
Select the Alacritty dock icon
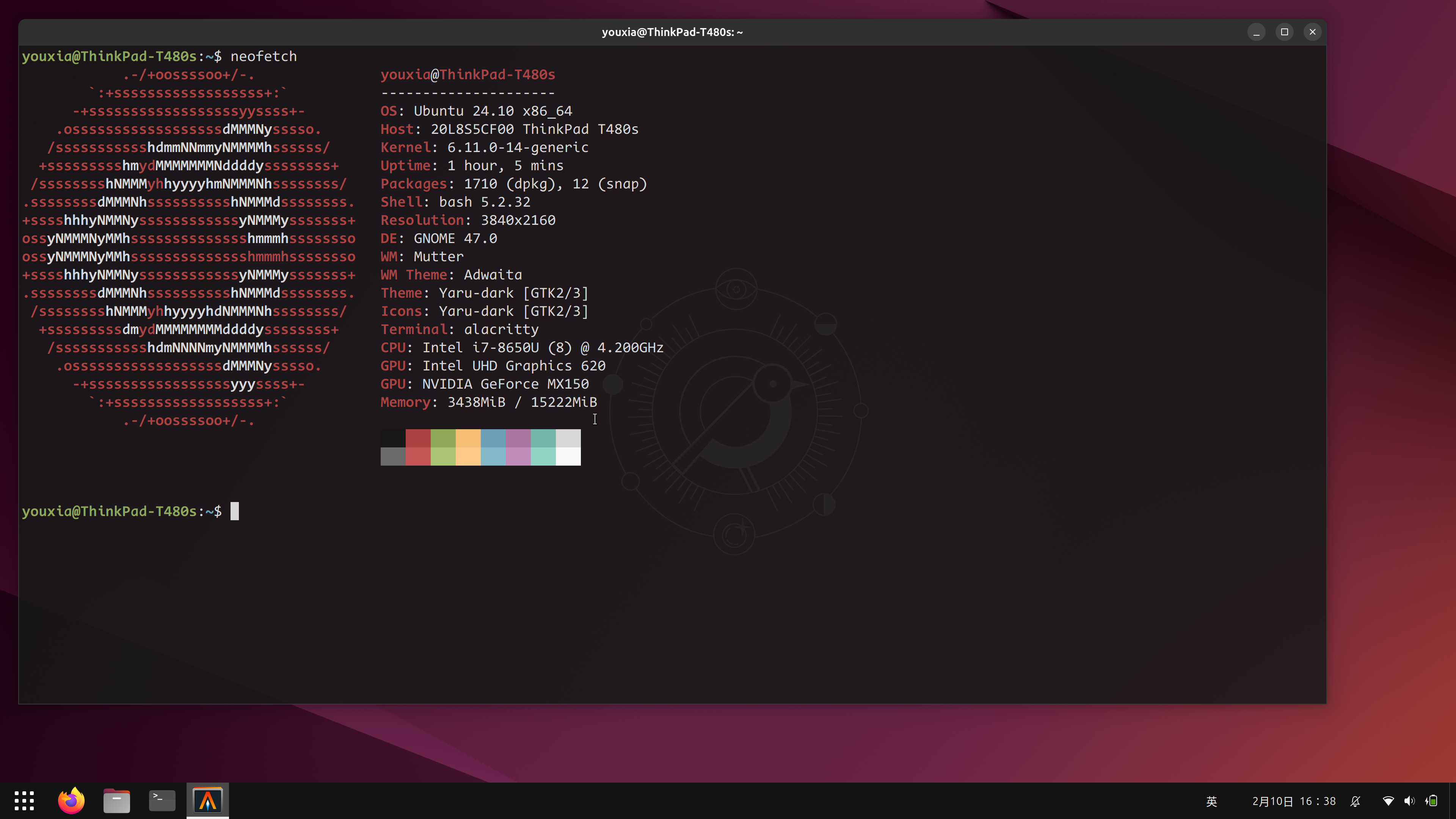(207, 800)
